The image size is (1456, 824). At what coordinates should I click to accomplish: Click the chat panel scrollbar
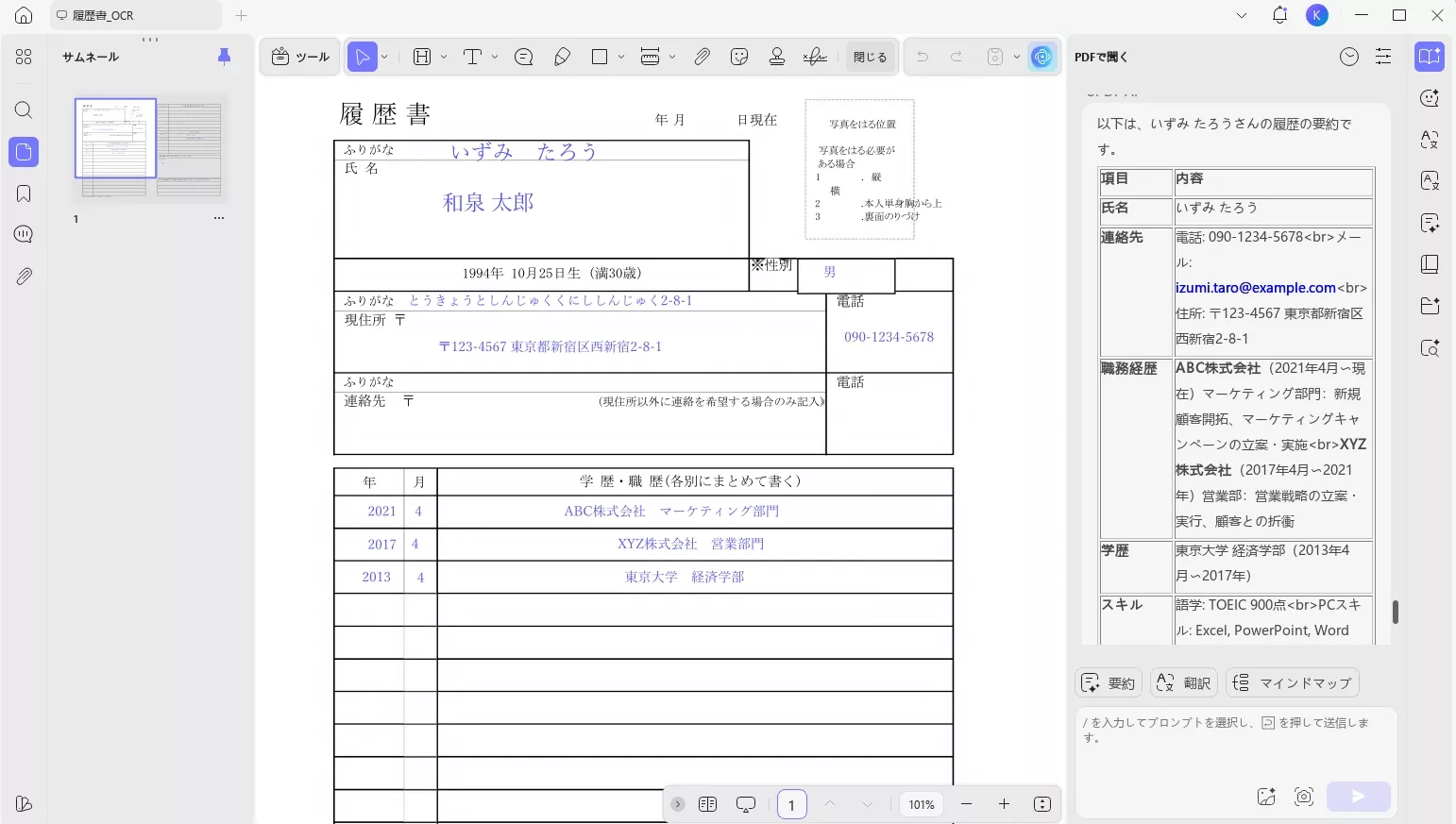tap(1395, 612)
